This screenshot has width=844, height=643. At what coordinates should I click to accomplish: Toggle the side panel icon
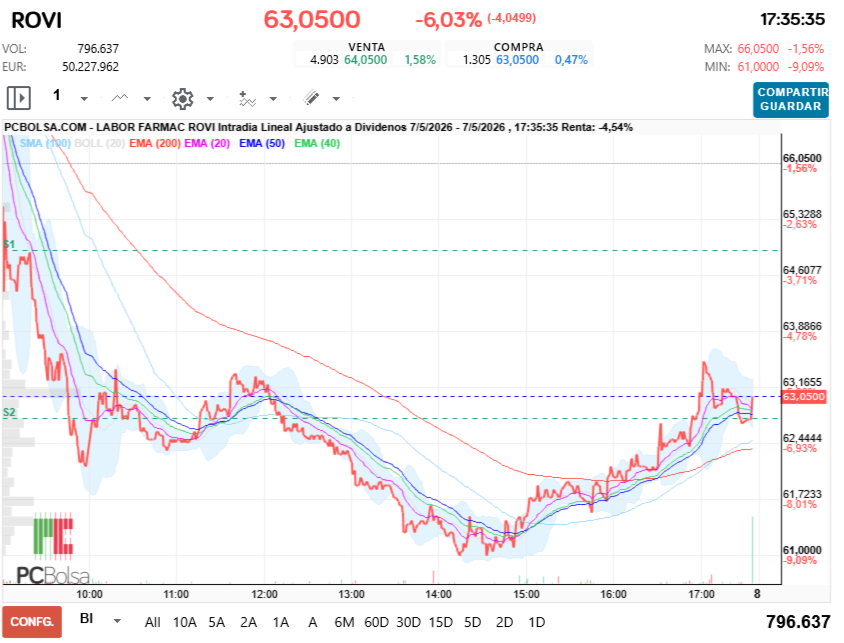point(19,98)
